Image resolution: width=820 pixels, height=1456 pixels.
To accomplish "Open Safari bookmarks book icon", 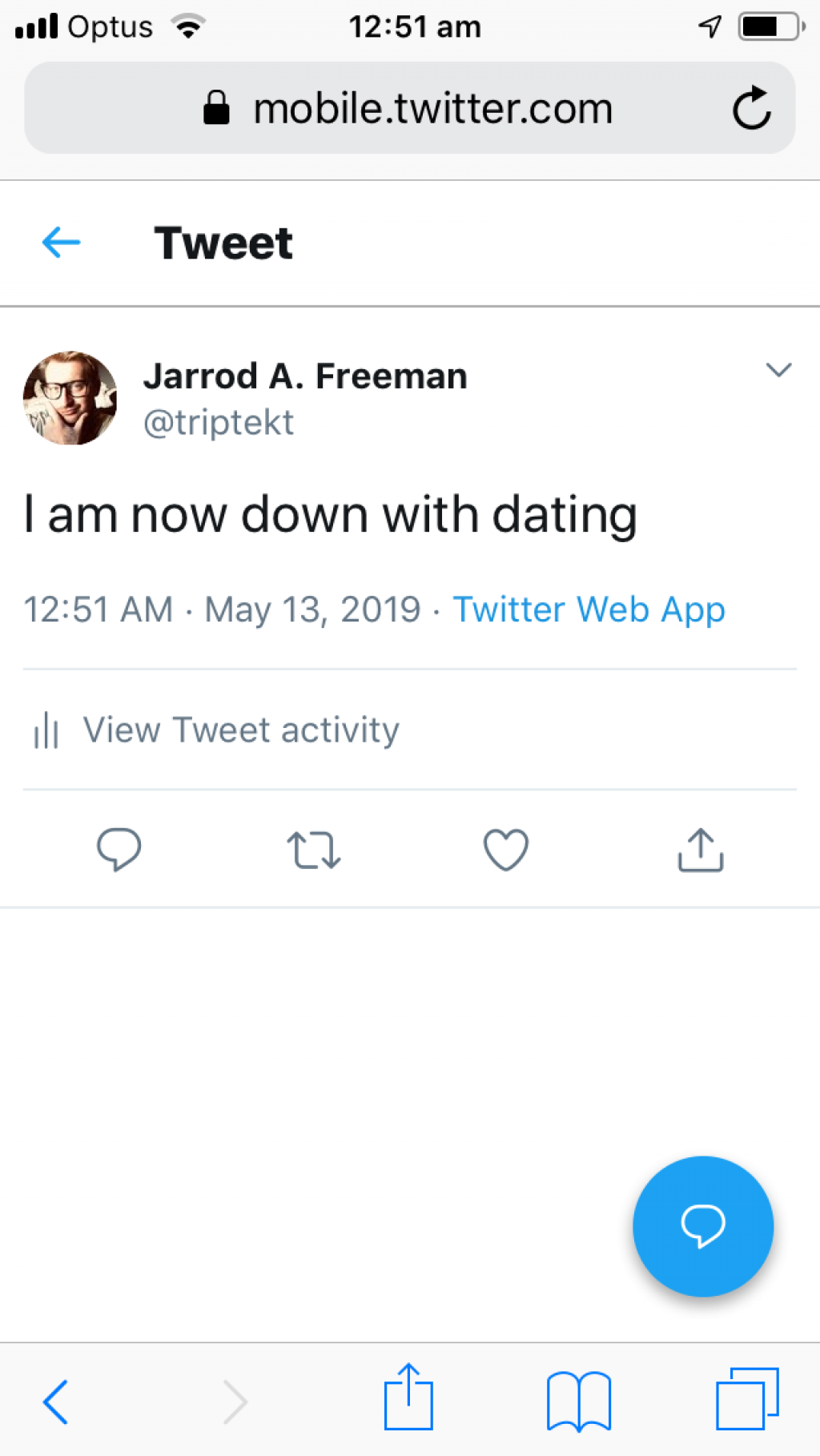I will pyautogui.click(x=579, y=1401).
